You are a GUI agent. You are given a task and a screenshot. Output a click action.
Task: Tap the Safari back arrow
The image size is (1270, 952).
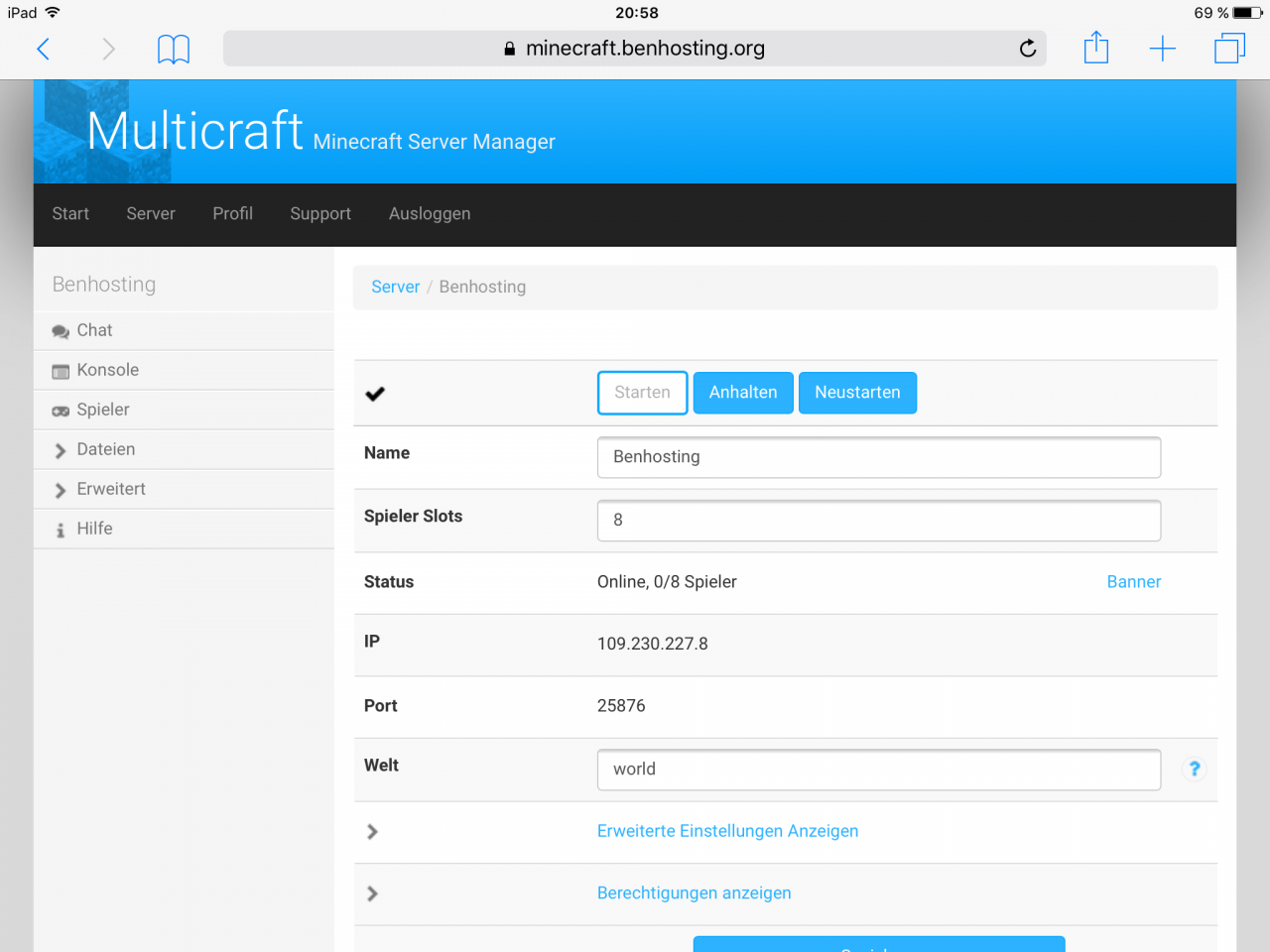[44, 49]
